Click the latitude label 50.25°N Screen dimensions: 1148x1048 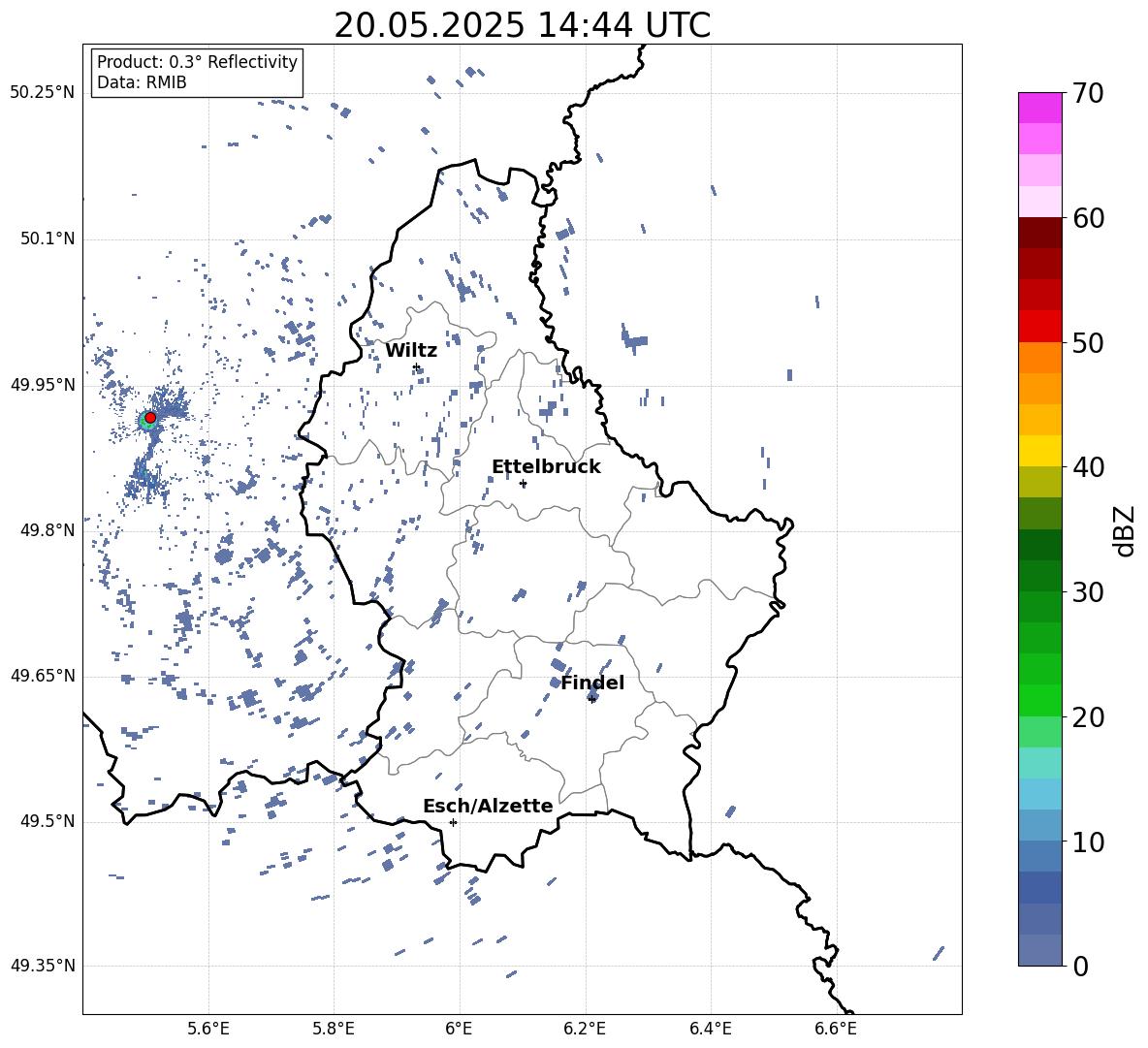click(43, 93)
